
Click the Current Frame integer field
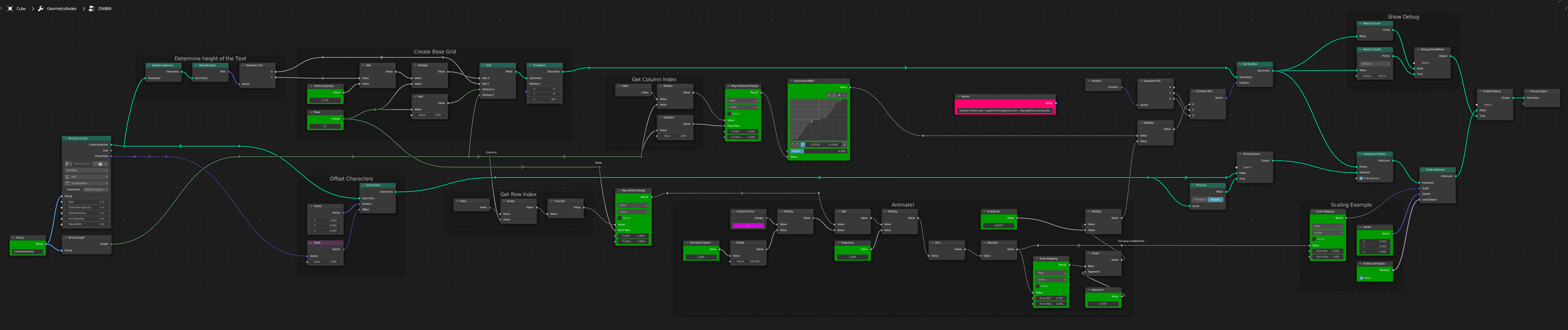tap(748, 225)
